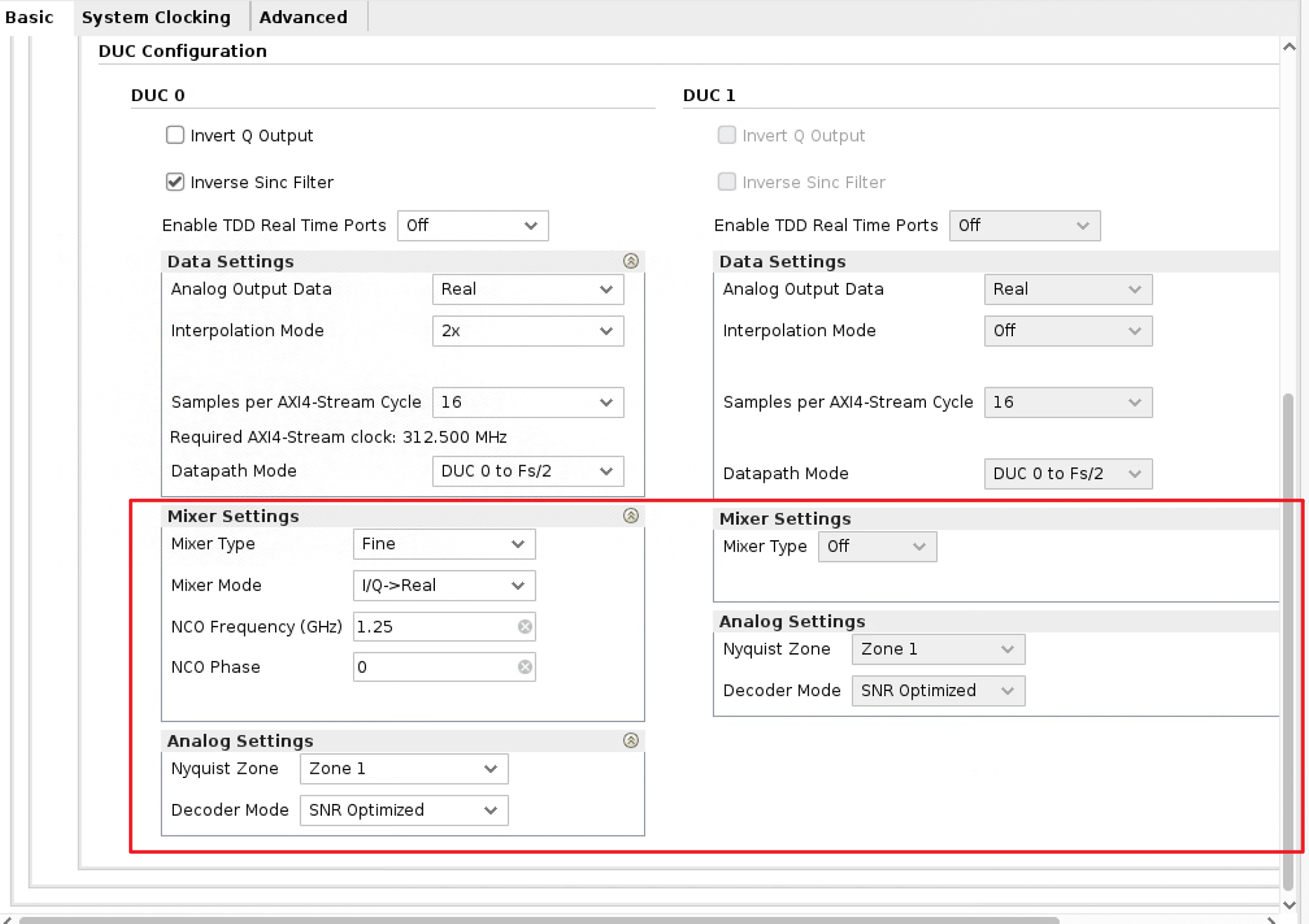Open DUC 0 Datapath Mode dropdown

(528, 471)
